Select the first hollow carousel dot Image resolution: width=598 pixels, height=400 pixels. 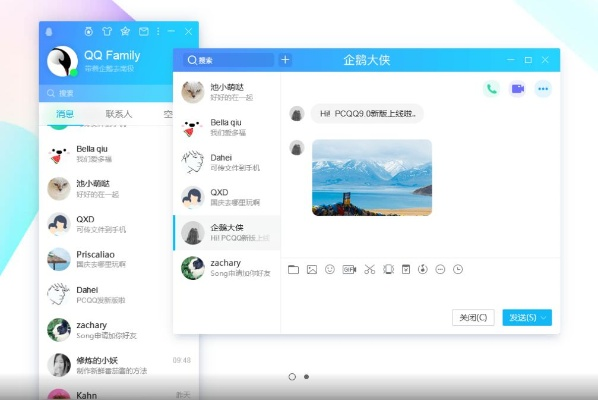(292, 377)
